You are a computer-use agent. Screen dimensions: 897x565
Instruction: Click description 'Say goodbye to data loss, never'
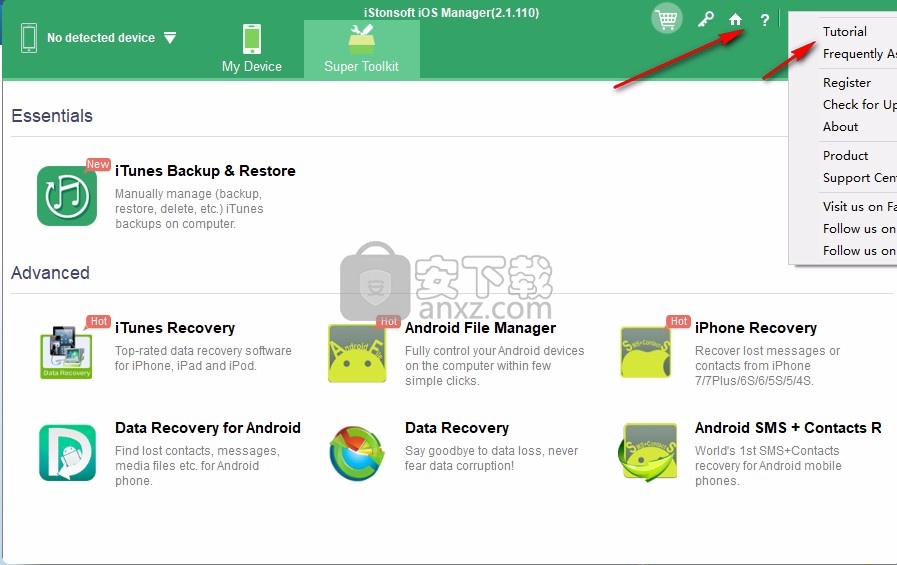491,451
